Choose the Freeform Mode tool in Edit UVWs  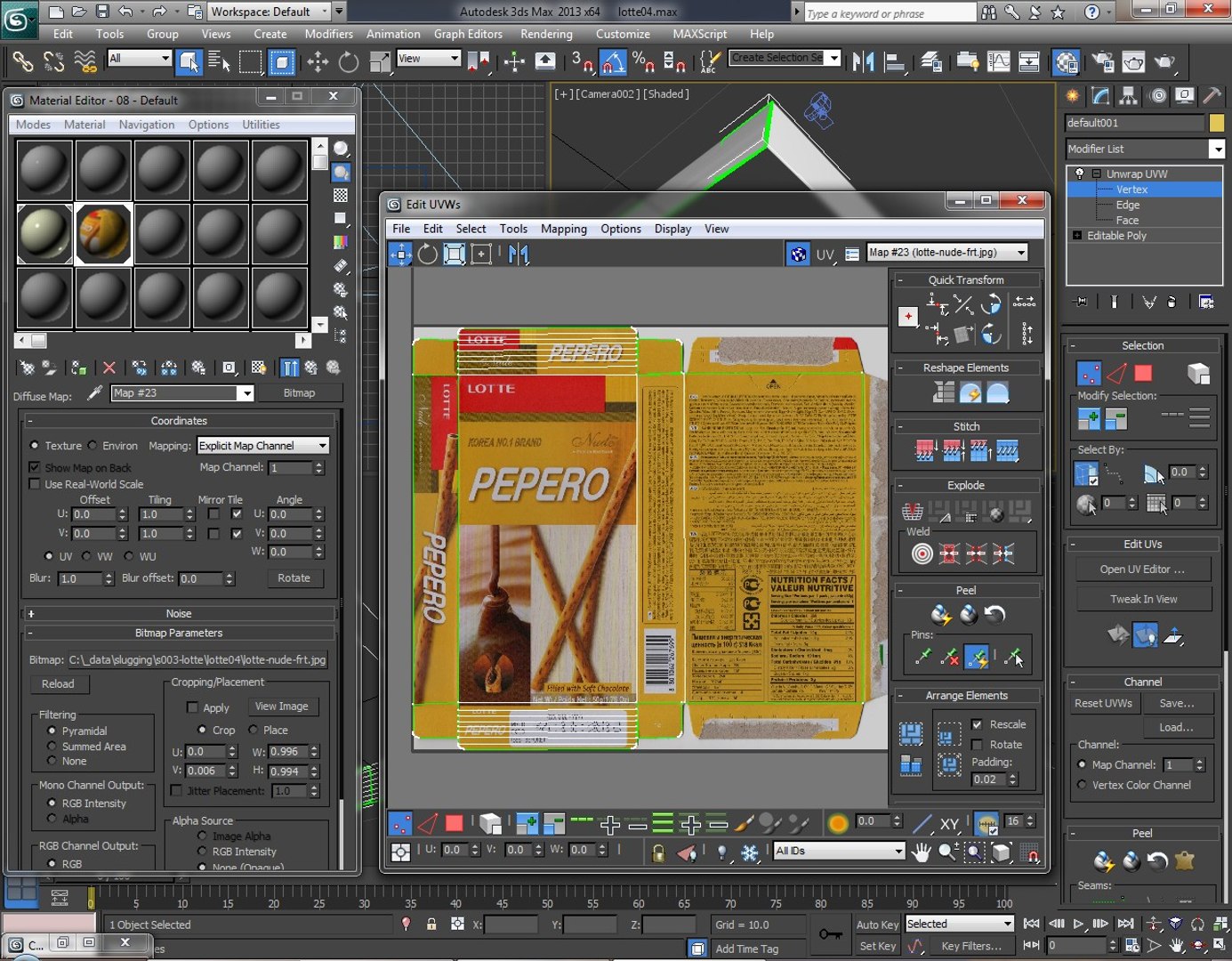481,255
